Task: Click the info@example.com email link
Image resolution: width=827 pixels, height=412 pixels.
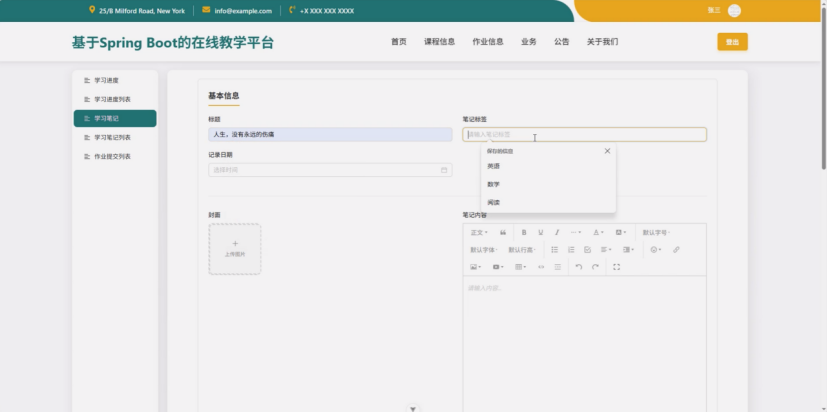Action: (x=243, y=11)
